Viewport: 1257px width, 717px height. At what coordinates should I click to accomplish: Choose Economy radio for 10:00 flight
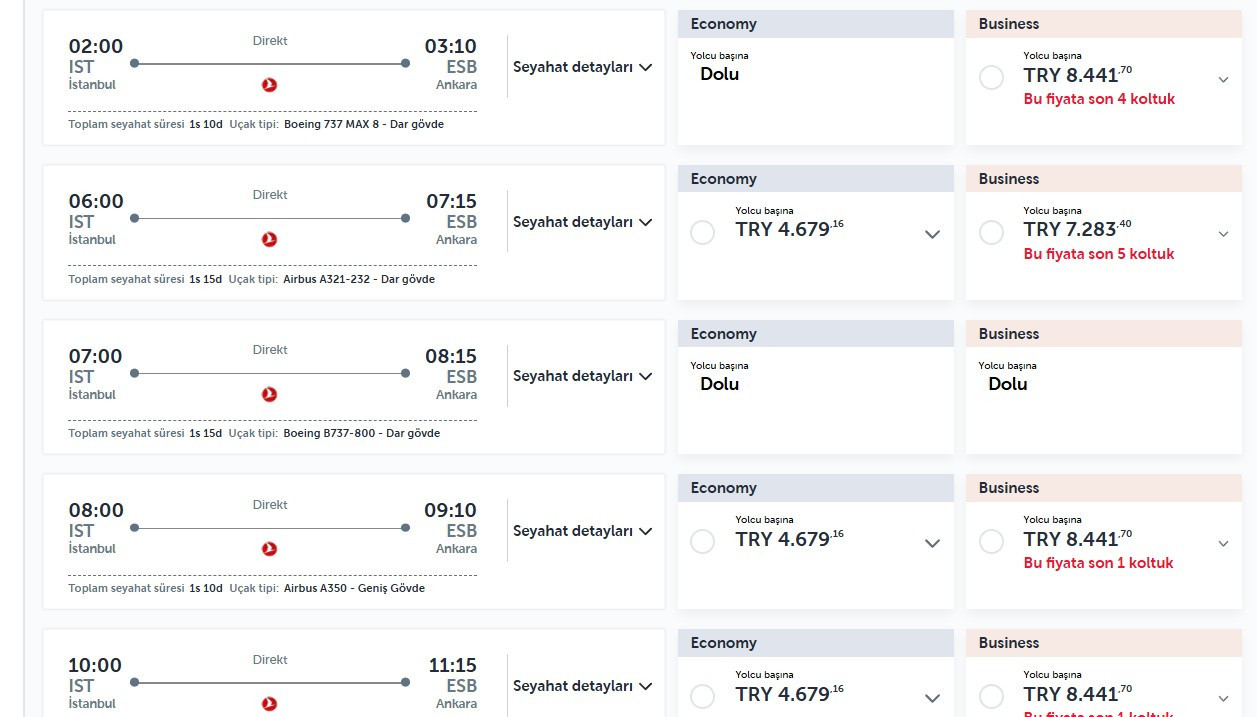tap(703, 696)
